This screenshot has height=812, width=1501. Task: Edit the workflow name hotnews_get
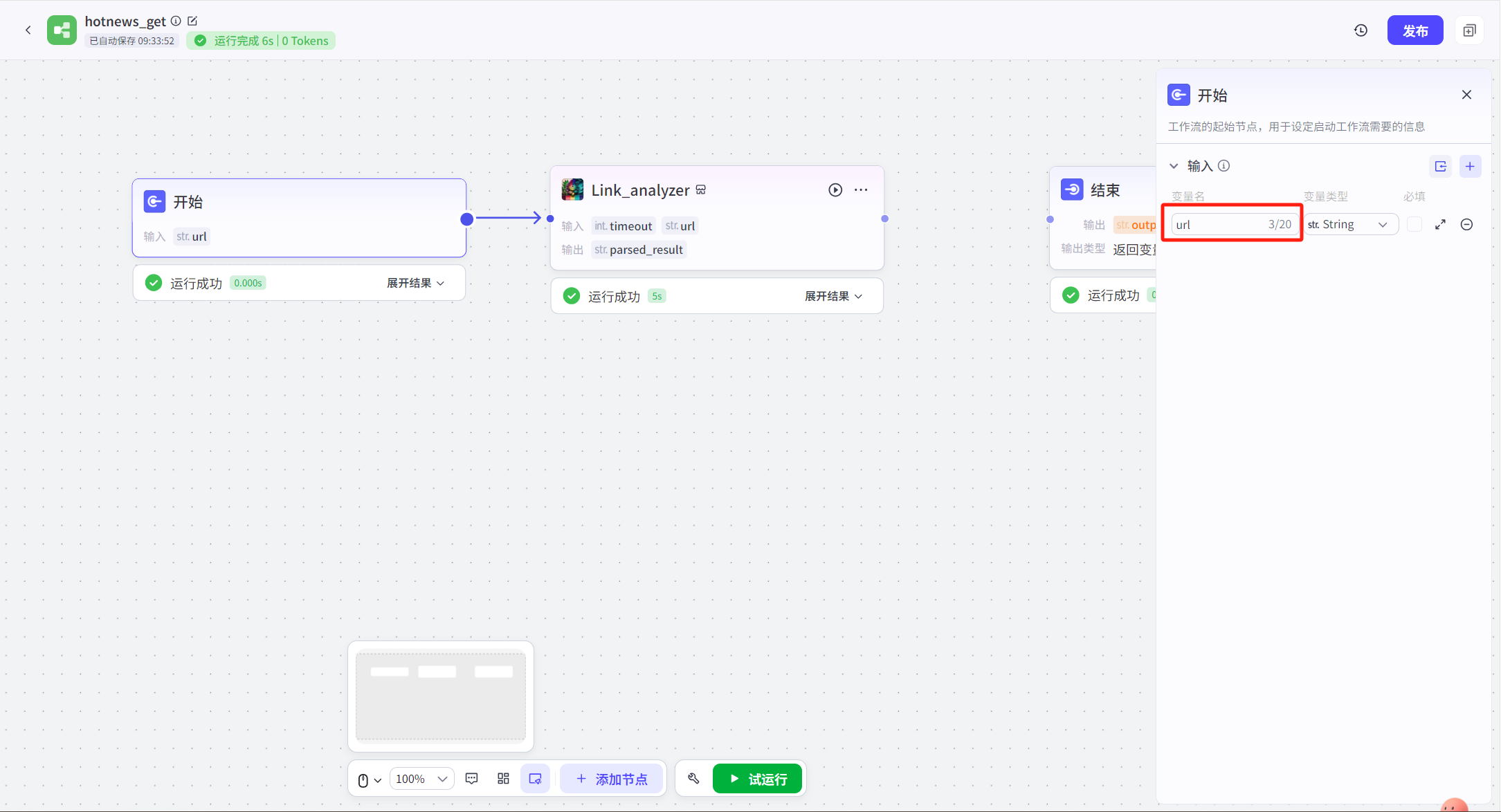[x=192, y=21]
